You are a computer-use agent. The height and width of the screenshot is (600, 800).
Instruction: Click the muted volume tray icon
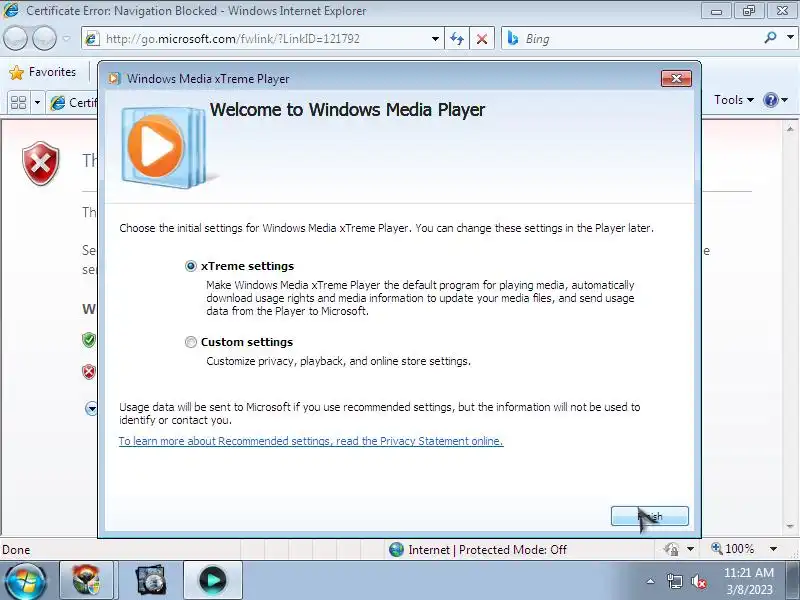(x=698, y=581)
